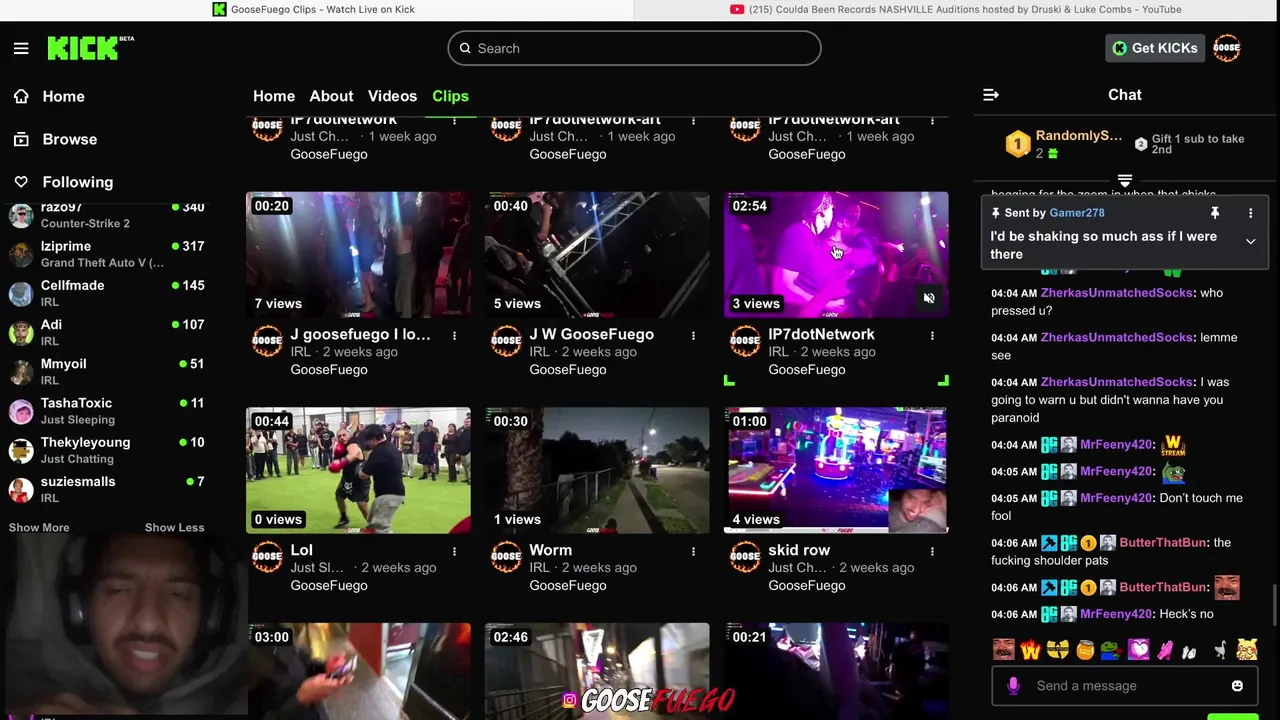Play the 00:40 J W GooseFuego clip
Screen dimensions: 1280x720
pos(597,255)
